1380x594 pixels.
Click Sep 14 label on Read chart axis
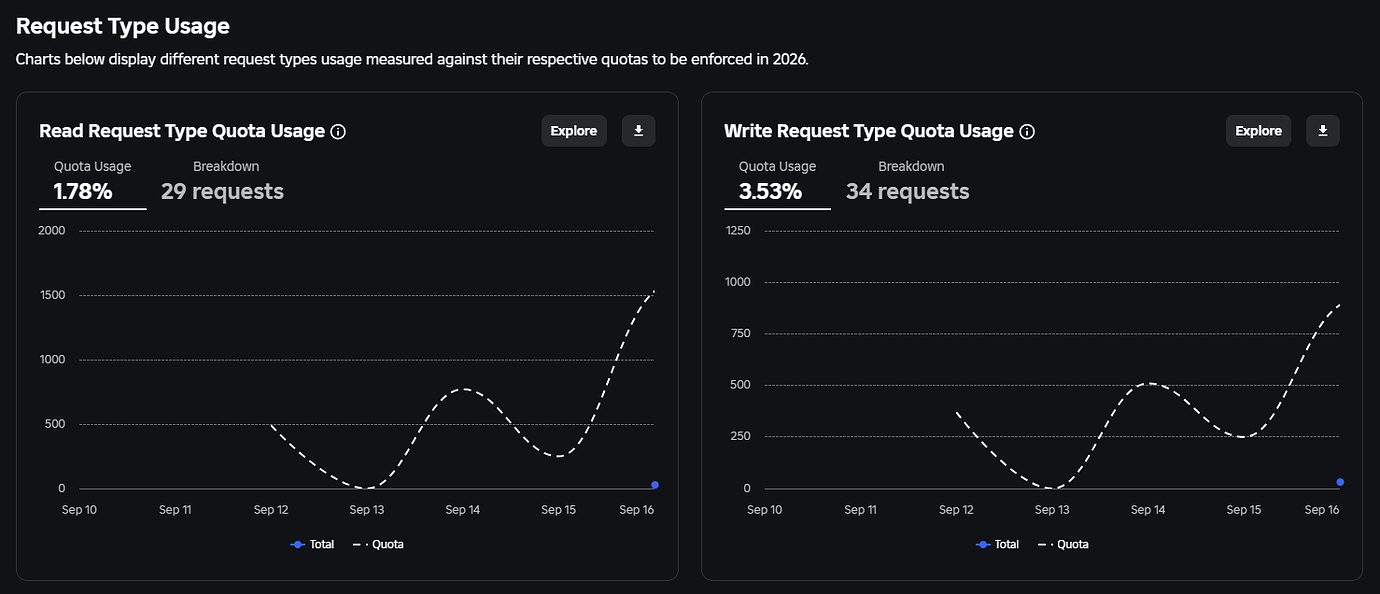point(463,510)
